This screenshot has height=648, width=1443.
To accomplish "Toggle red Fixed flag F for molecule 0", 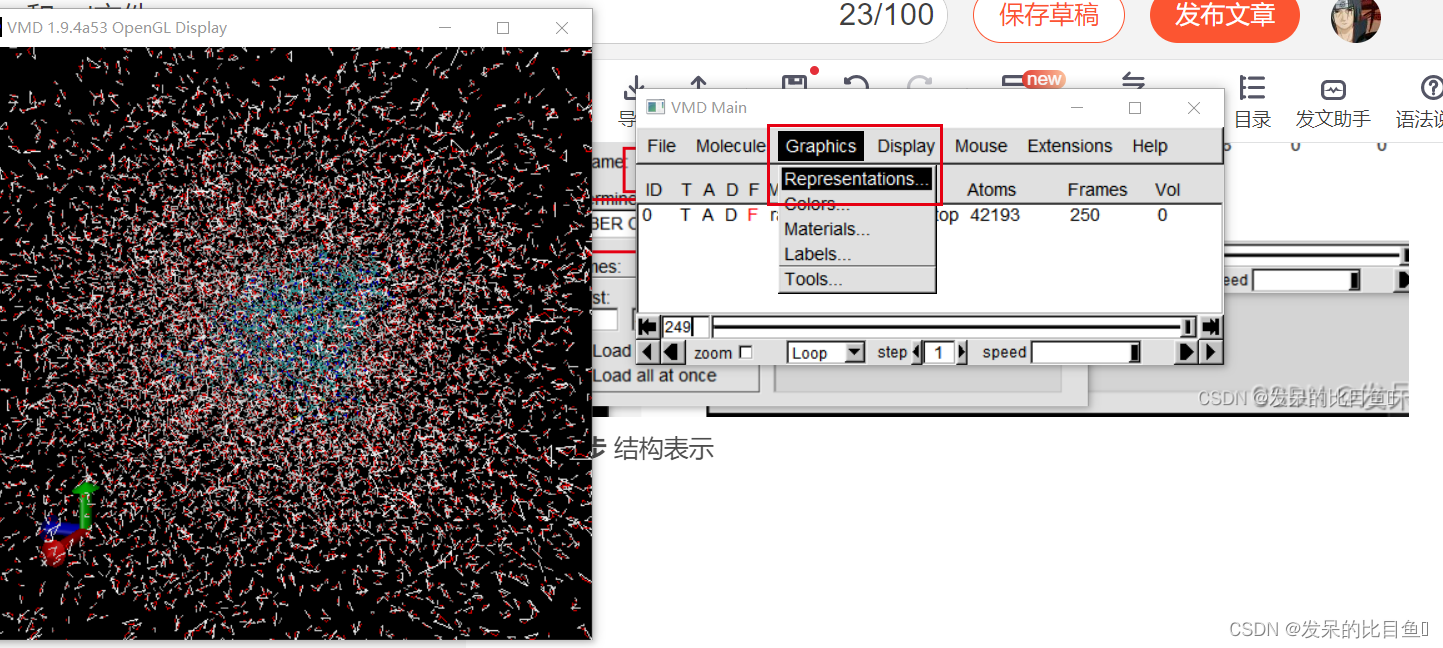I will (x=753, y=215).
